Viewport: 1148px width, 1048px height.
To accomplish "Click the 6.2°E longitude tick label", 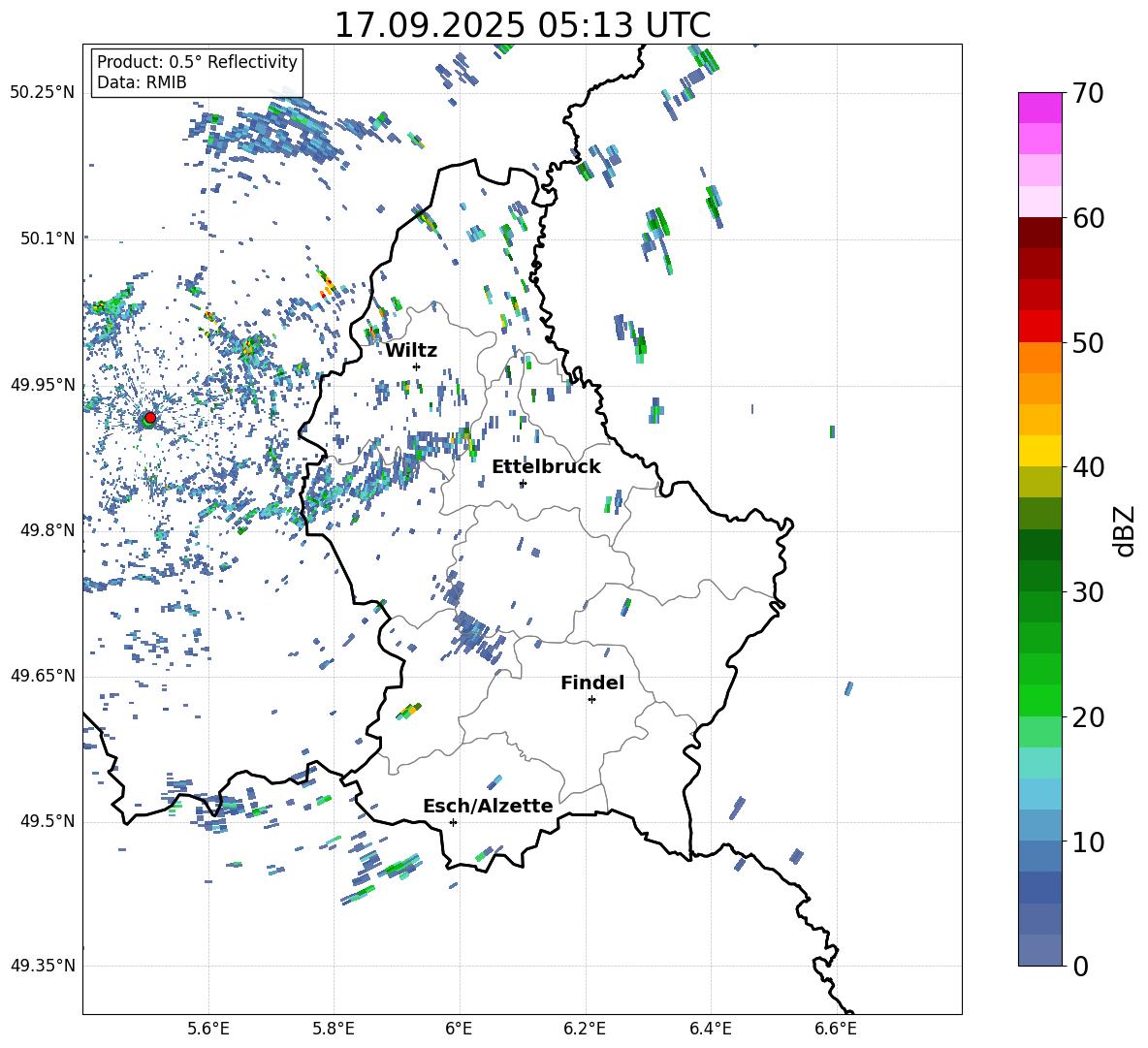I will [x=586, y=1028].
